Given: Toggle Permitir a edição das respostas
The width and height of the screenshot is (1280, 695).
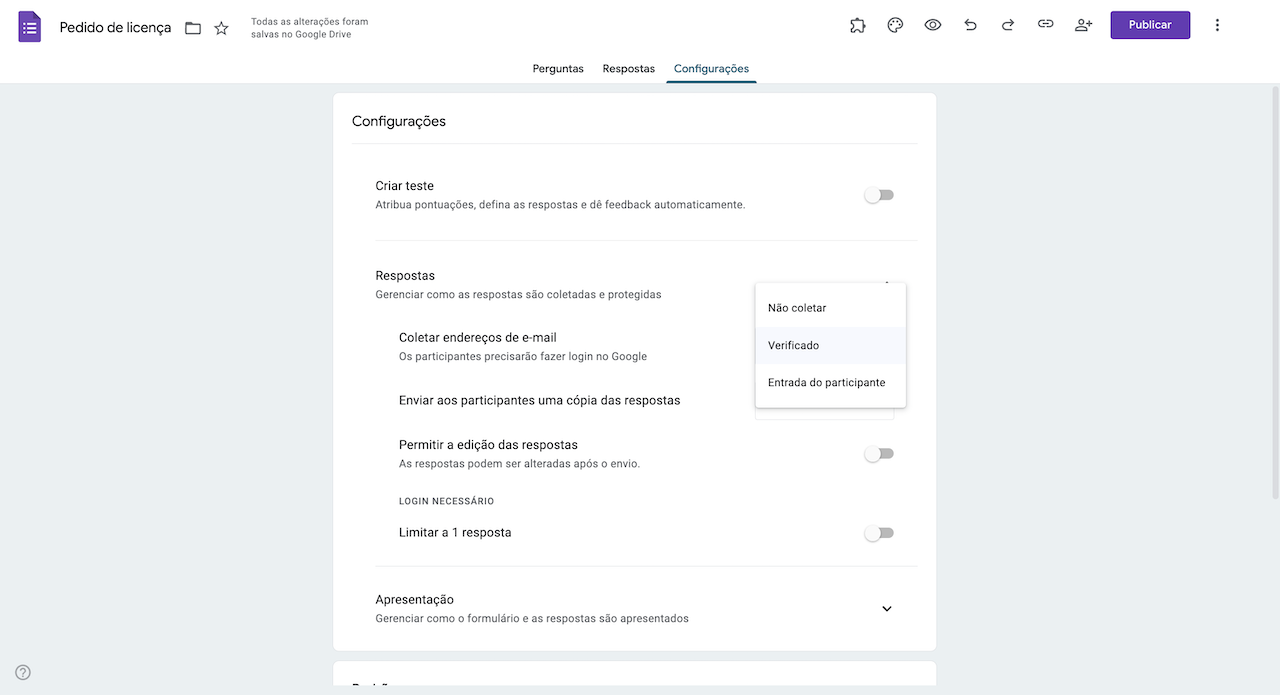Looking at the screenshot, I should [x=879, y=454].
